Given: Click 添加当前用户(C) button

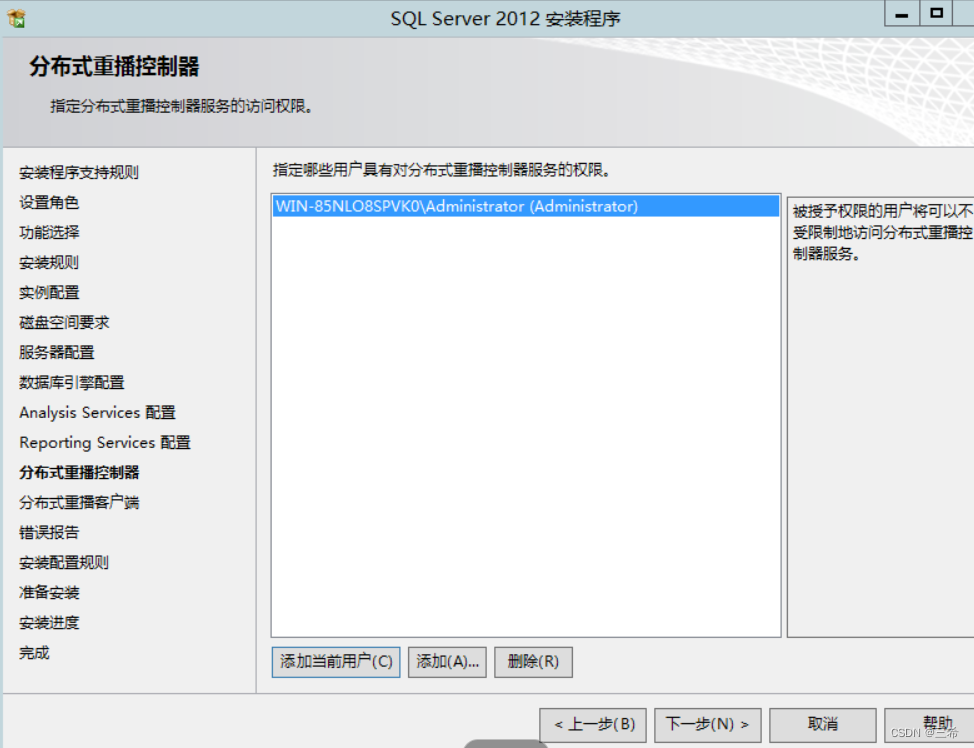Looking at the screenshot, I should point(335,662).
